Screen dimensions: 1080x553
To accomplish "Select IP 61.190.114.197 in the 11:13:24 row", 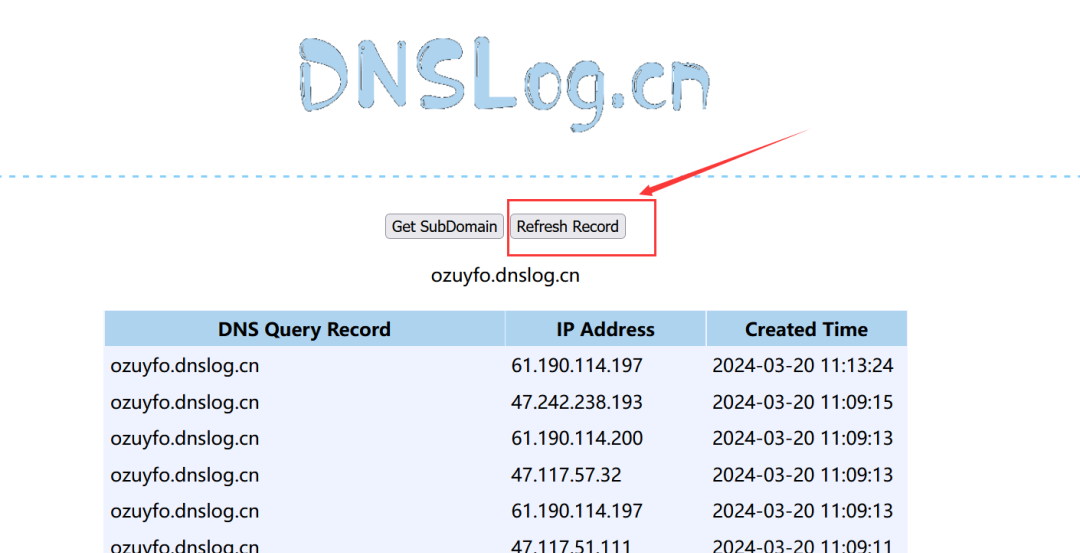I will pos(577,366).
